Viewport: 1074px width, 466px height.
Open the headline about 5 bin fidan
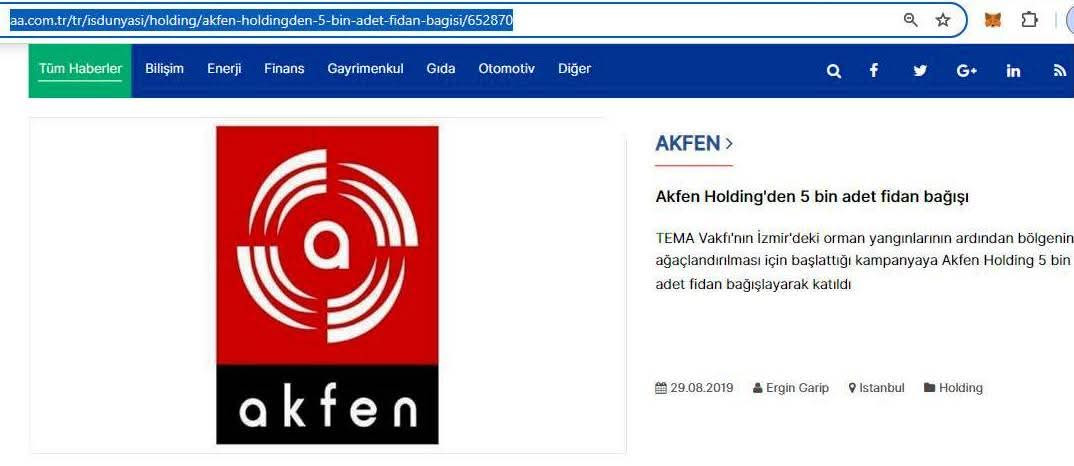click(x=812, y=197)
